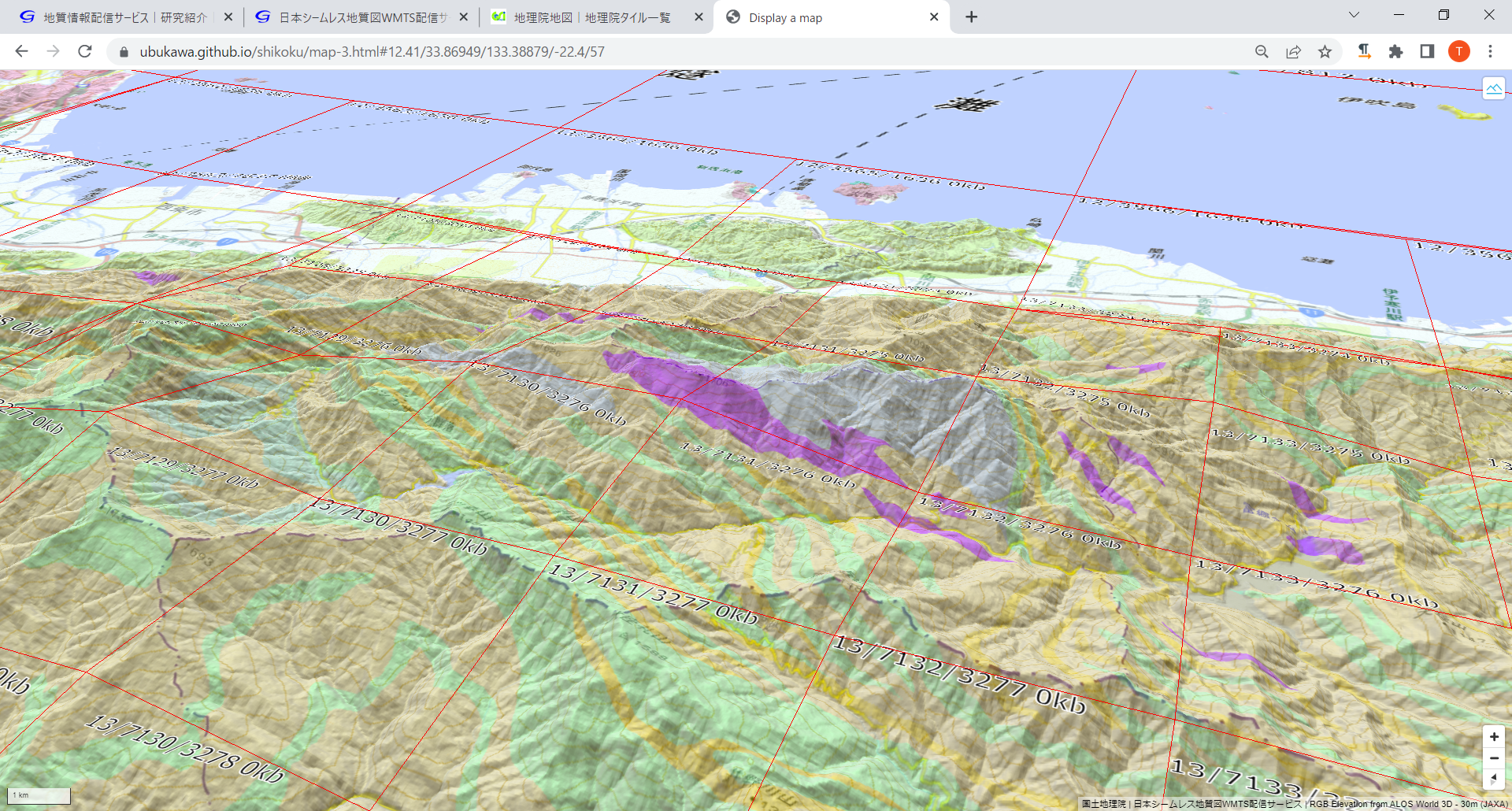Zoom in using the map plus button
Viewport: 1512px width, 811px height.
(x=1493, y=737)
